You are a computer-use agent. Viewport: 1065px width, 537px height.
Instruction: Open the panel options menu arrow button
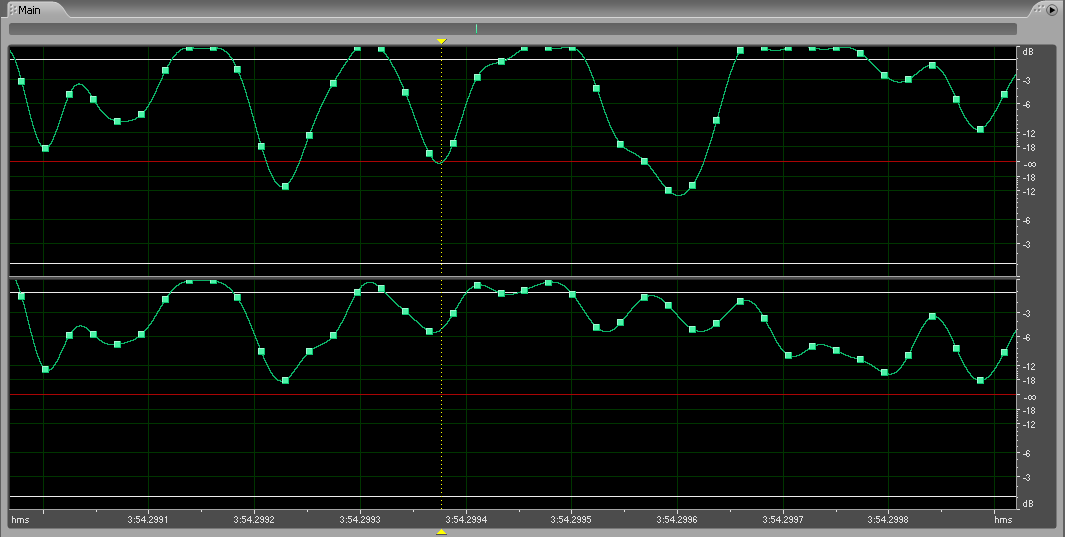[1051, 10]
